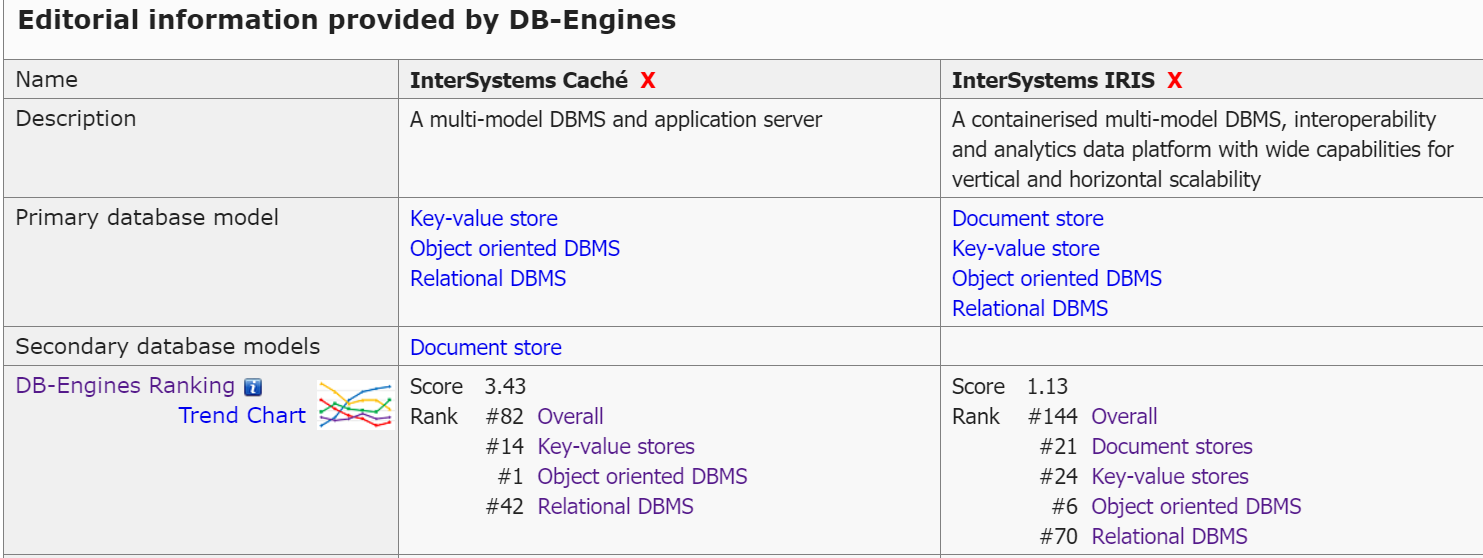Open Relational DBMS under Caché primary model
The width and height of the screenshot is (1483, 558).
(488, 279)
